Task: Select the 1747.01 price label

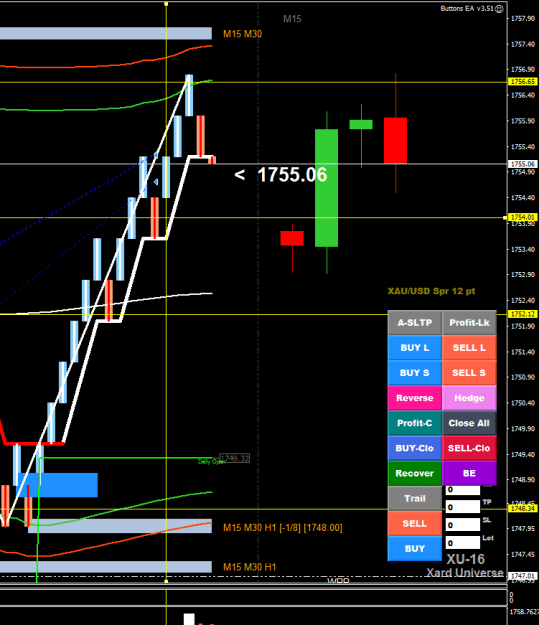Action: point(523,576)
